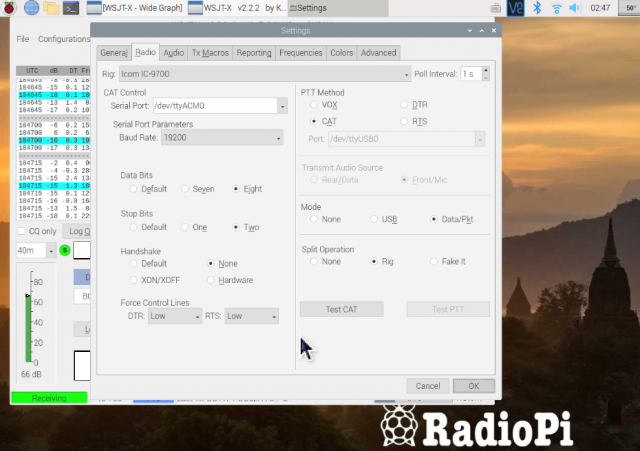Choose Default handshake option
This screenshot has width=640, height=451.
tap(148, 264)
